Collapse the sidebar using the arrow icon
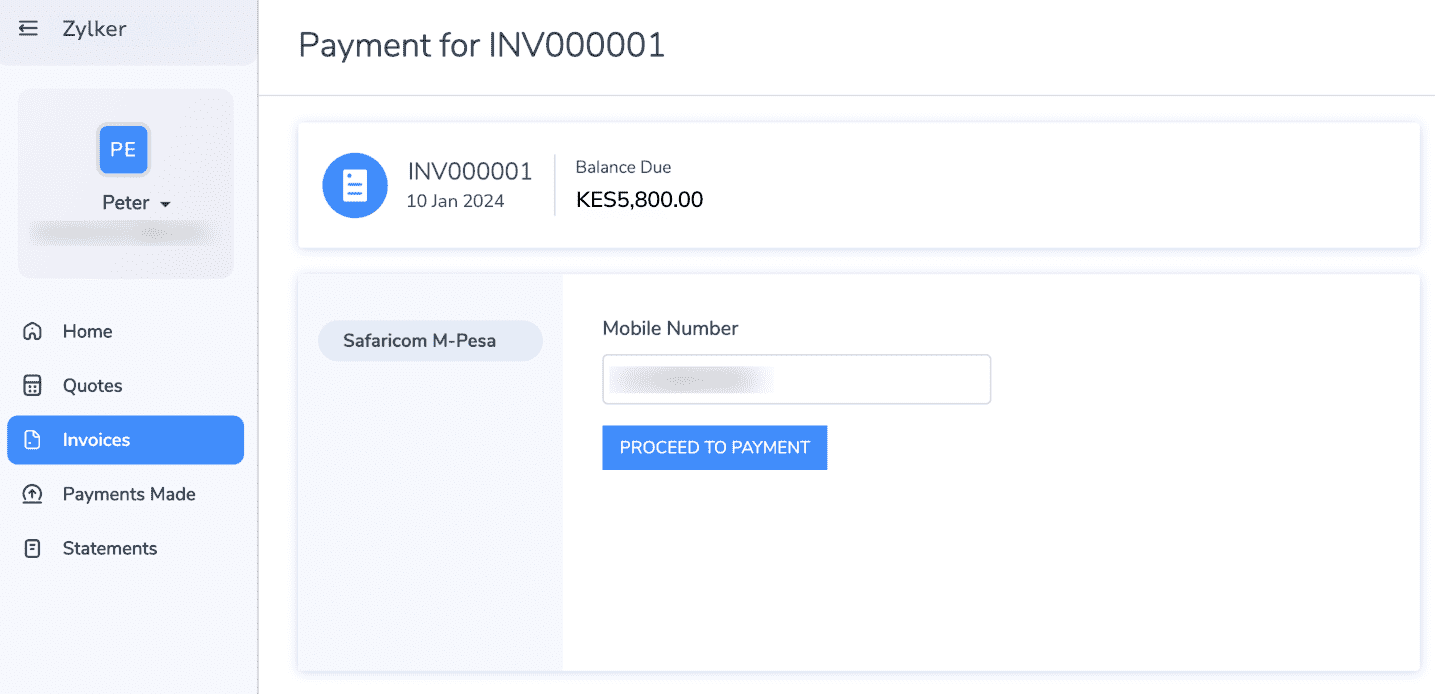The width and height of the screenshot is (1435, 694). [x=27, y=28]
